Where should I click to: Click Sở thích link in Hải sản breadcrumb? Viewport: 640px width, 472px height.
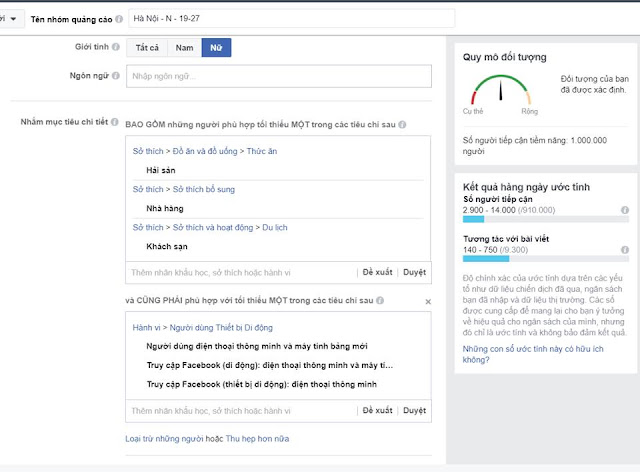click(x=148, y=151)
